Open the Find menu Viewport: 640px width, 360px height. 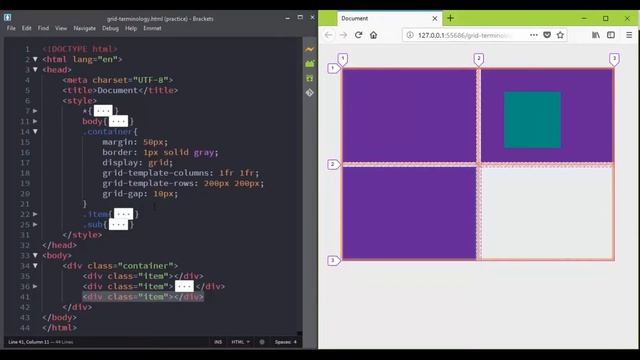(43, 28)
